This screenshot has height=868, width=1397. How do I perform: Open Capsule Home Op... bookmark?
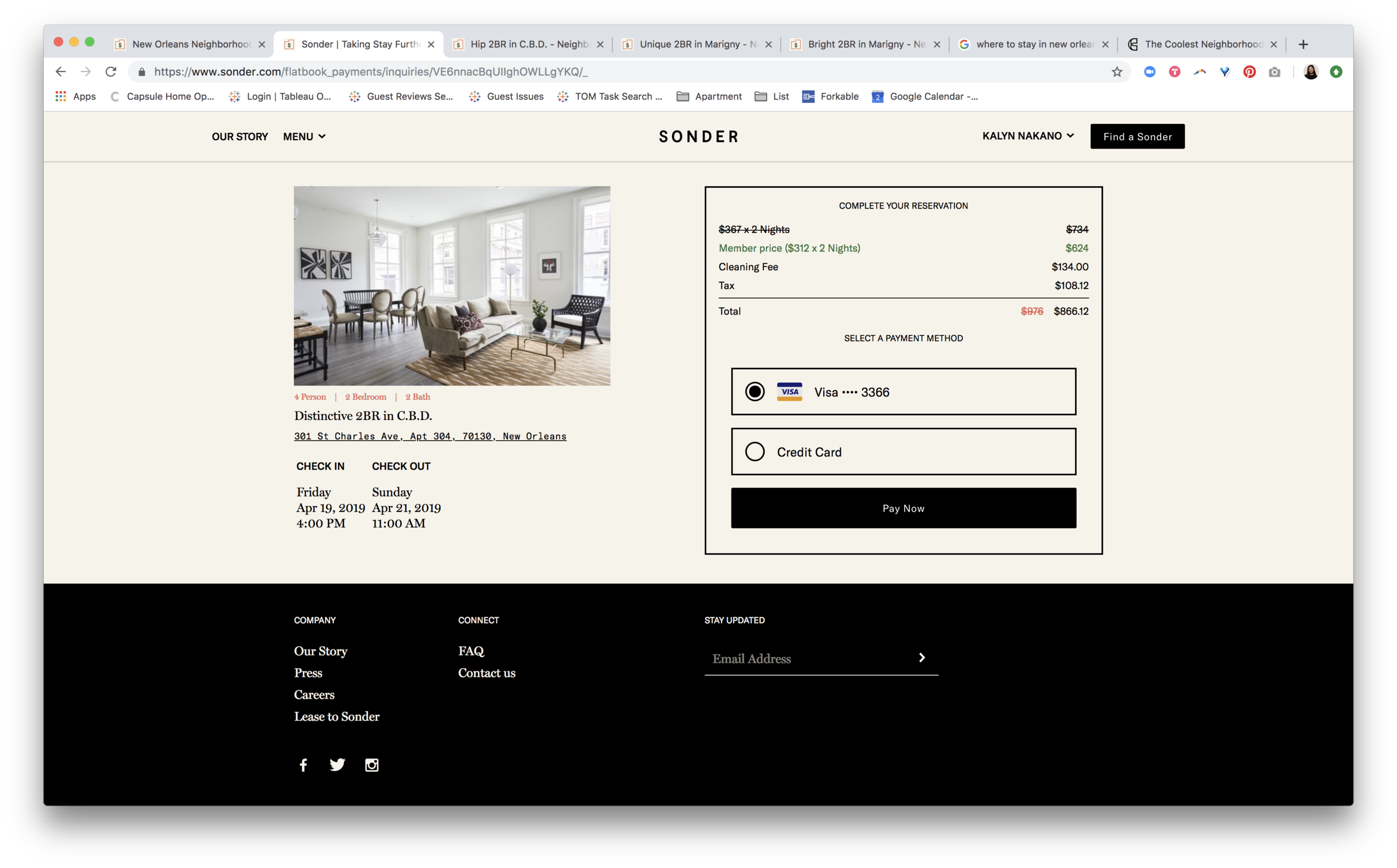[163, 97]
